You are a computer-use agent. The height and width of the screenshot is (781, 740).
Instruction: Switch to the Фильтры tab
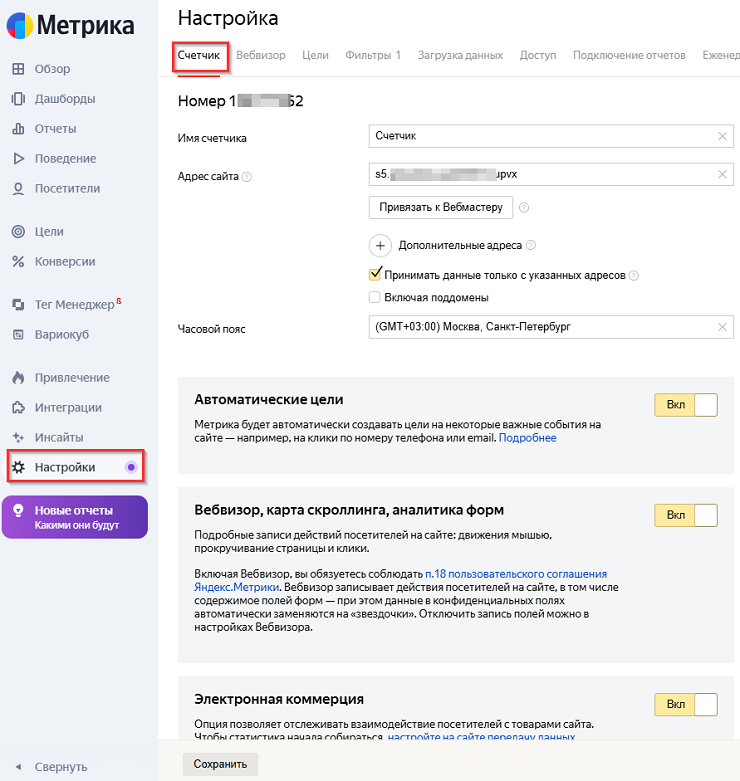coord(373,55)
